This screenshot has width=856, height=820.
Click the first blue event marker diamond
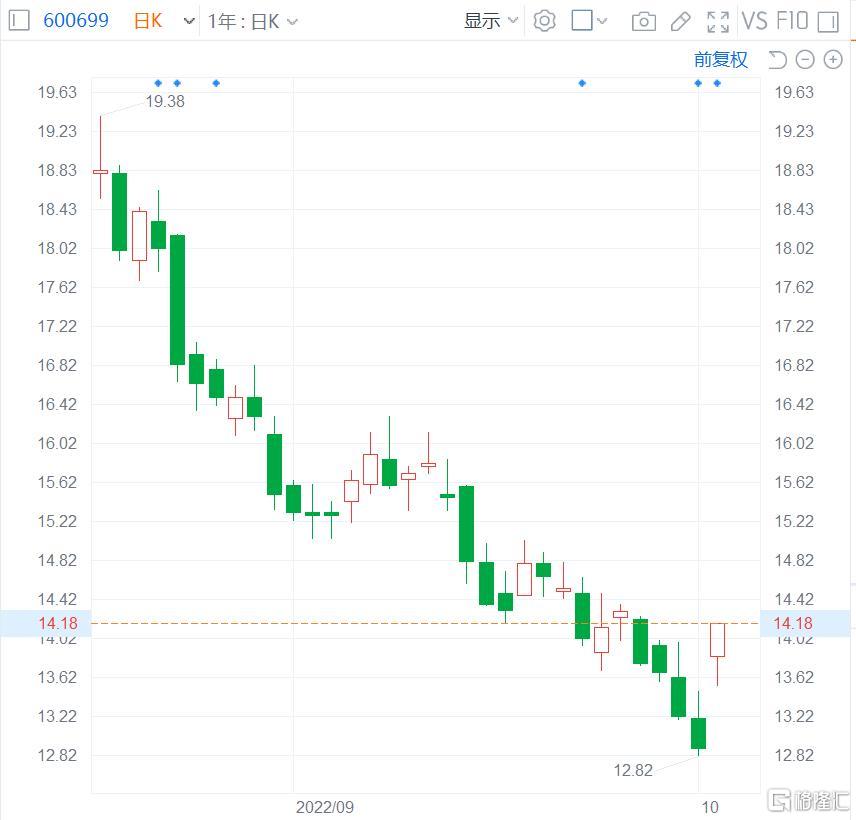(158, 83)
